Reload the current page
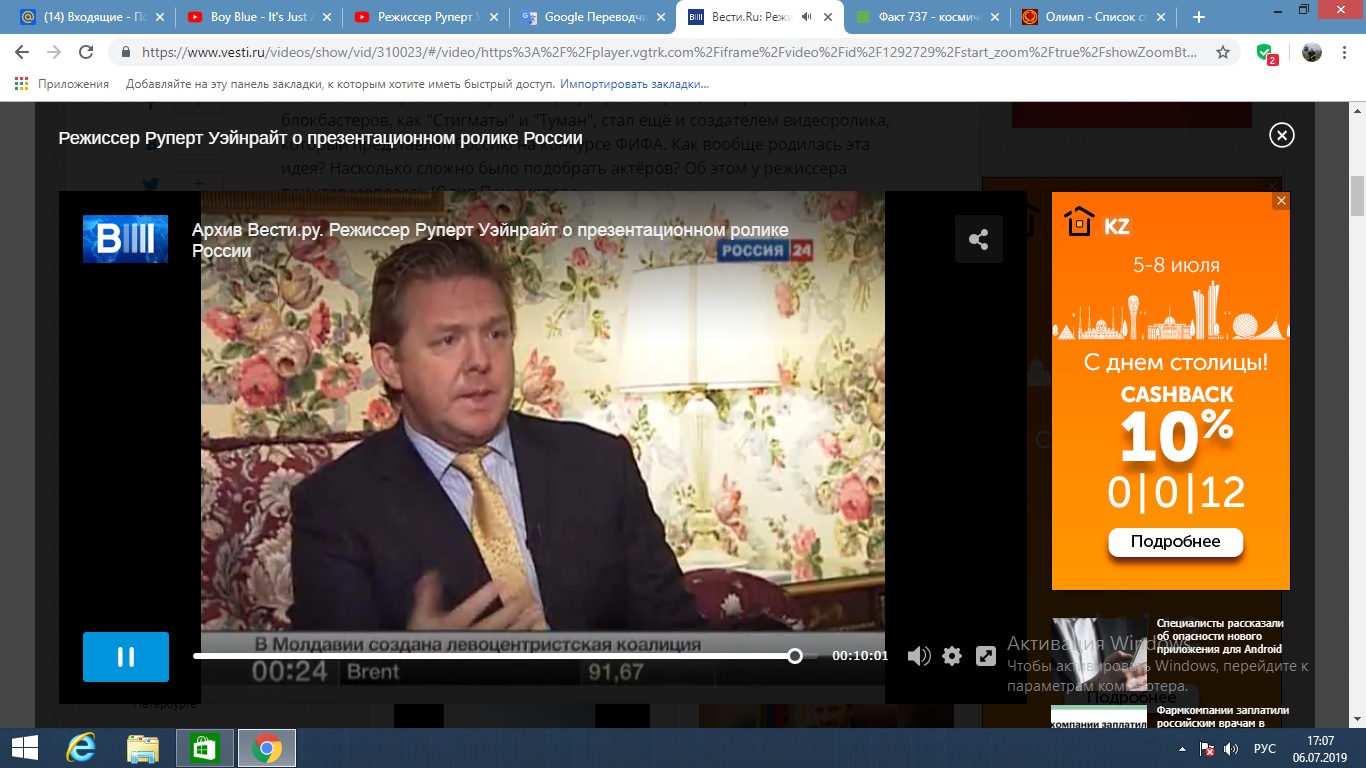The image size is (1366, 768). pos(86,52)
